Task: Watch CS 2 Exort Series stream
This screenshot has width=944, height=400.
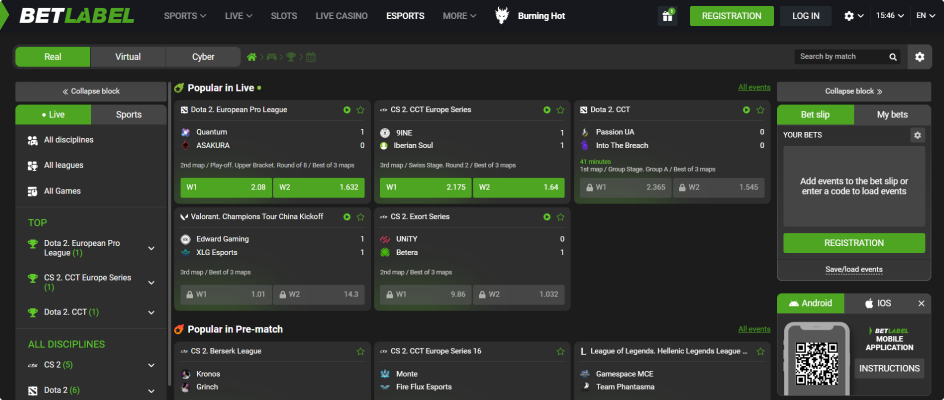Action: (x=547, y=217)
